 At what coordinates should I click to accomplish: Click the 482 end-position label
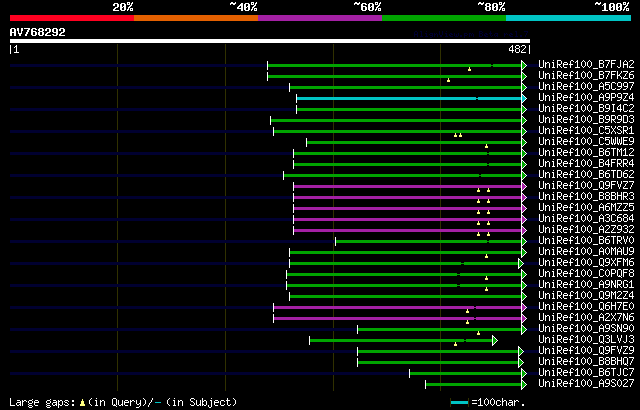(518, 49)
